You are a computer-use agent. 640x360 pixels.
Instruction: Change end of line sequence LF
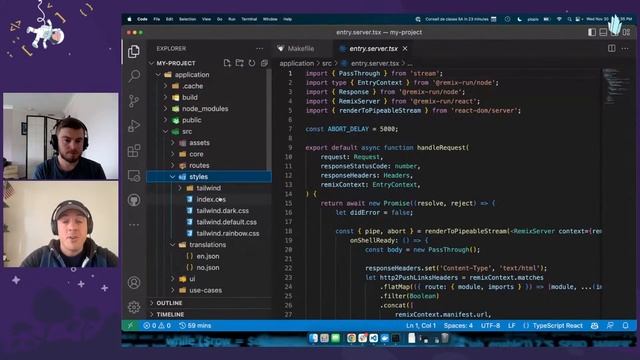click(x=511, y=325)
